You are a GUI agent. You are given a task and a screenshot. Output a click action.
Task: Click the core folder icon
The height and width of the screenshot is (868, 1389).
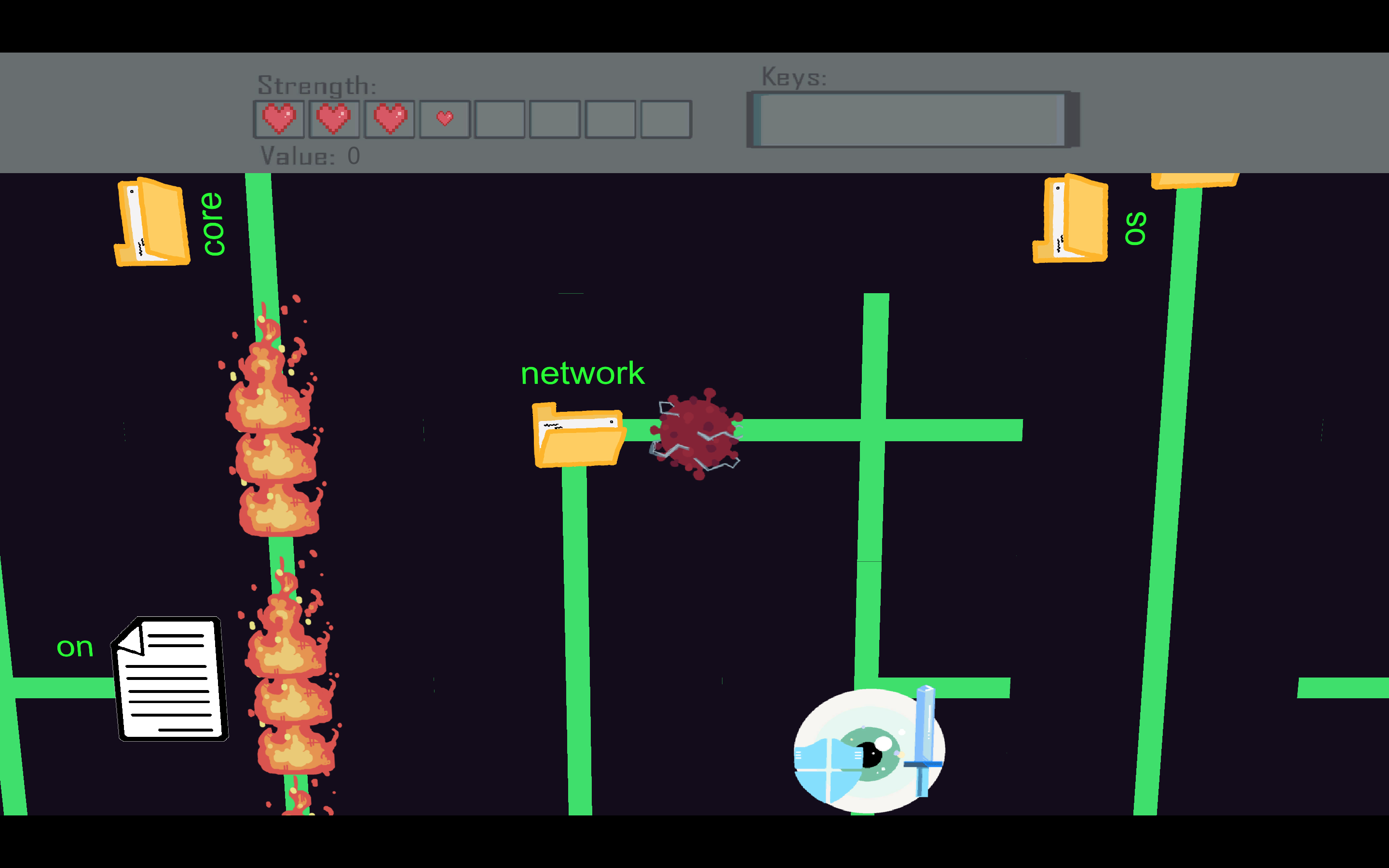pyautogui.click(x=152, y=222)
